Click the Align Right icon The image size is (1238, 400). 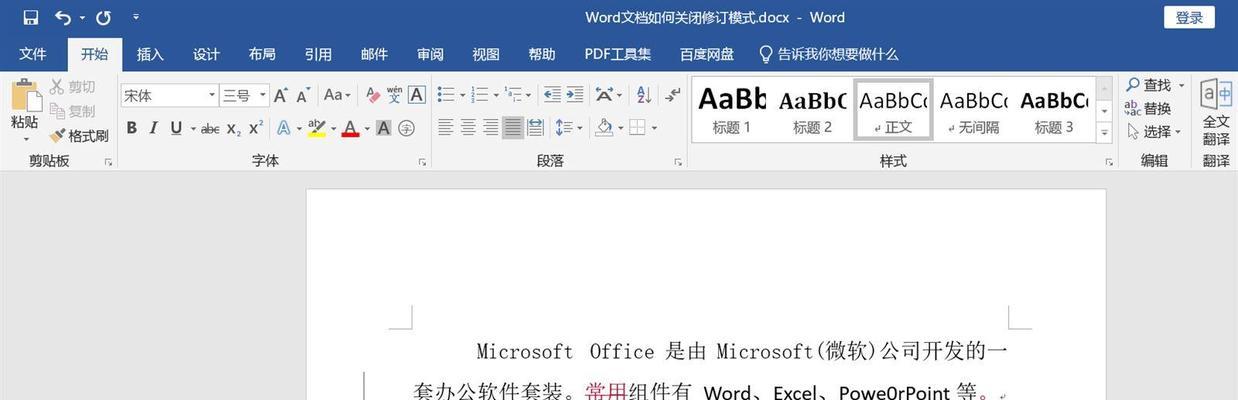tap(490, 128)
